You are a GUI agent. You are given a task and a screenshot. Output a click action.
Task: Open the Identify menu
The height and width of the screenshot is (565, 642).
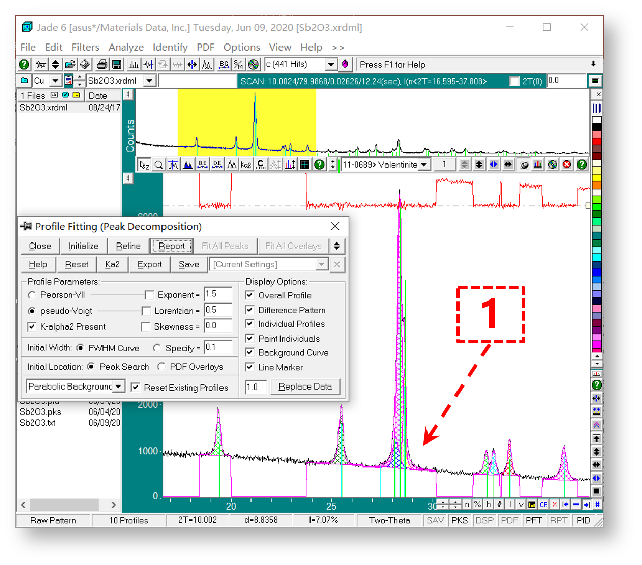170,47
